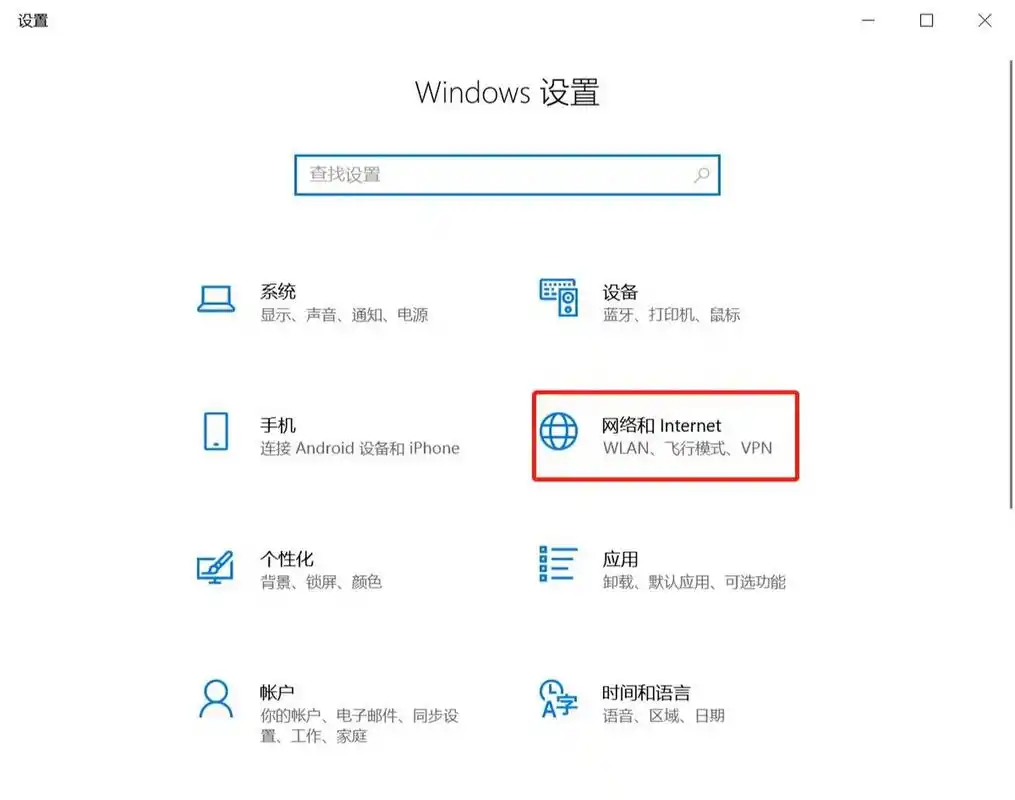This screenshot has width=1015, height=800.
Task: Open the Apps list icon
Action: pyautogui.click(x=558, y=564)
